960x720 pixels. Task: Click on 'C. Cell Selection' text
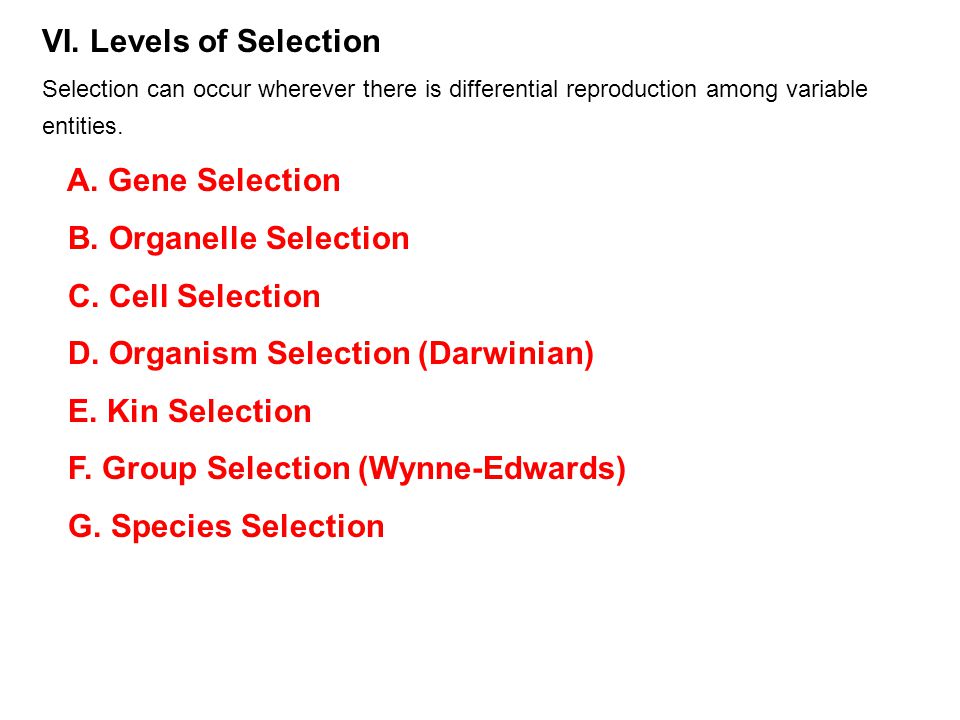(x=194, y=296)
